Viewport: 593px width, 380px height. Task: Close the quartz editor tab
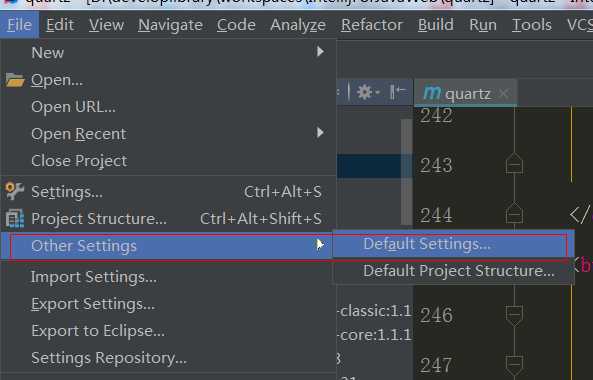point(504,93)
